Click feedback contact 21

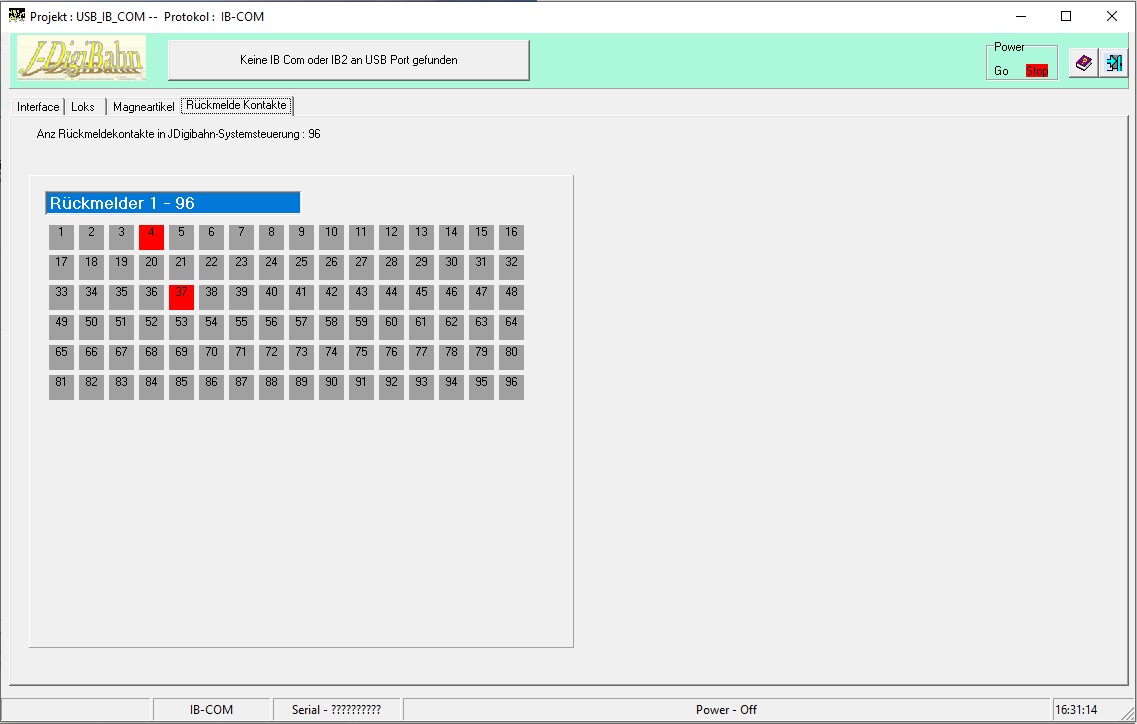point(181,267)
